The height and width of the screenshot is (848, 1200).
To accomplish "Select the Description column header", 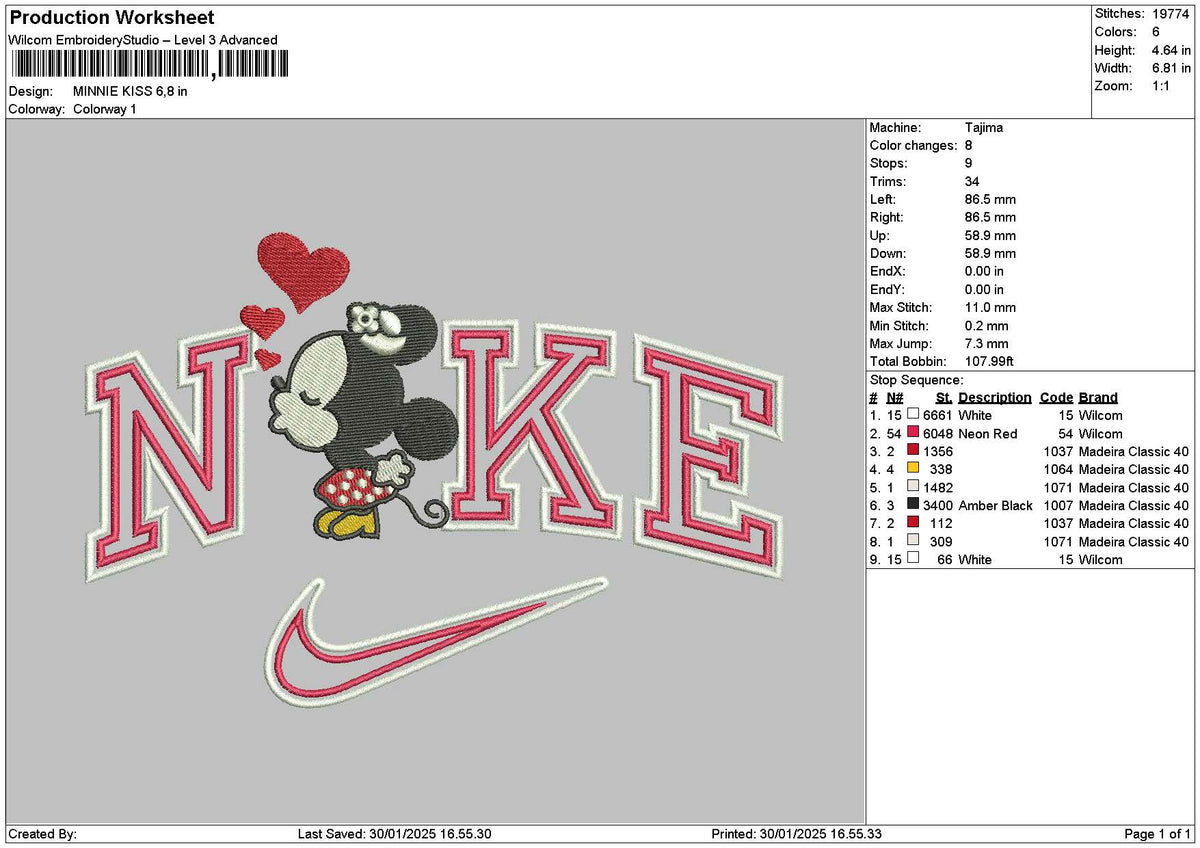I will coord(995,398).
